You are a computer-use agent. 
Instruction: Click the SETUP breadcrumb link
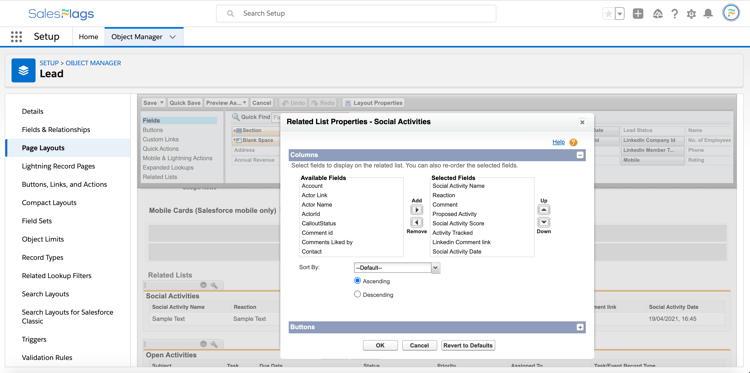point(49,63)
